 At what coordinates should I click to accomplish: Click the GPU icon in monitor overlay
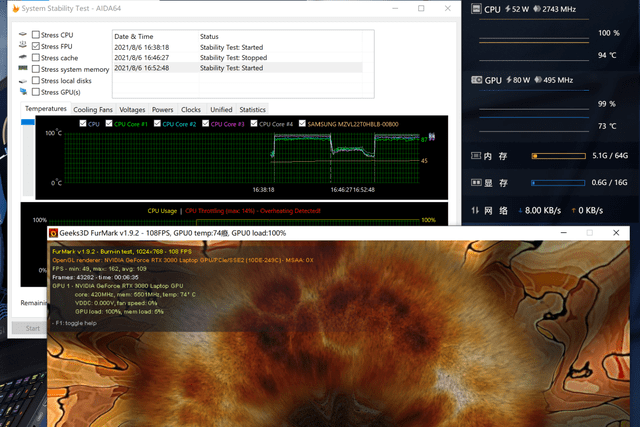point(476,80)
